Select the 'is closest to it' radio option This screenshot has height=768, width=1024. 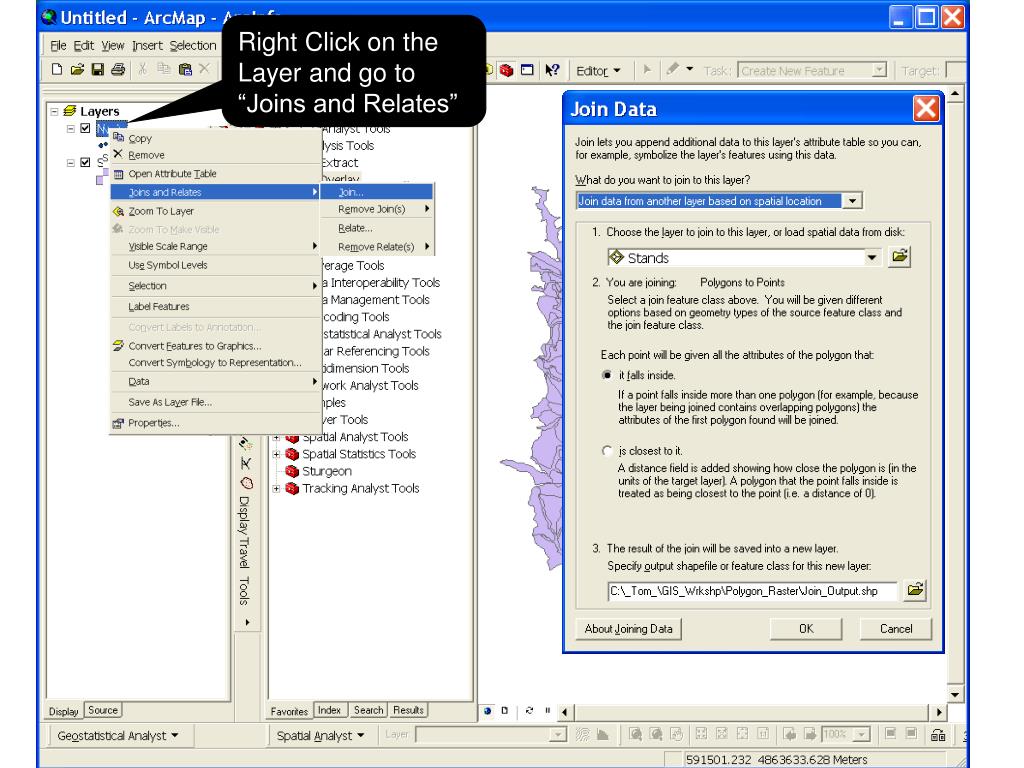click(x=607, y=451)
